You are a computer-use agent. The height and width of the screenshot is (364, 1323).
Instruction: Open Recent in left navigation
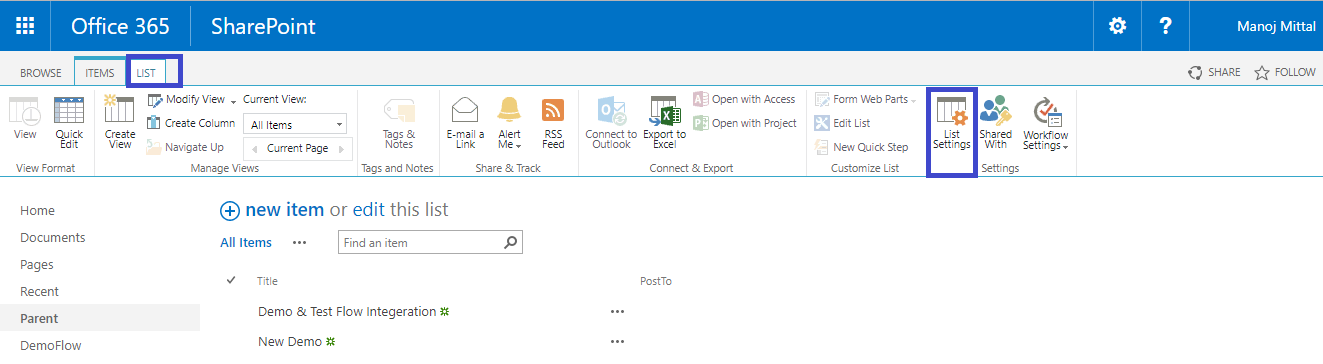(40, 292)
